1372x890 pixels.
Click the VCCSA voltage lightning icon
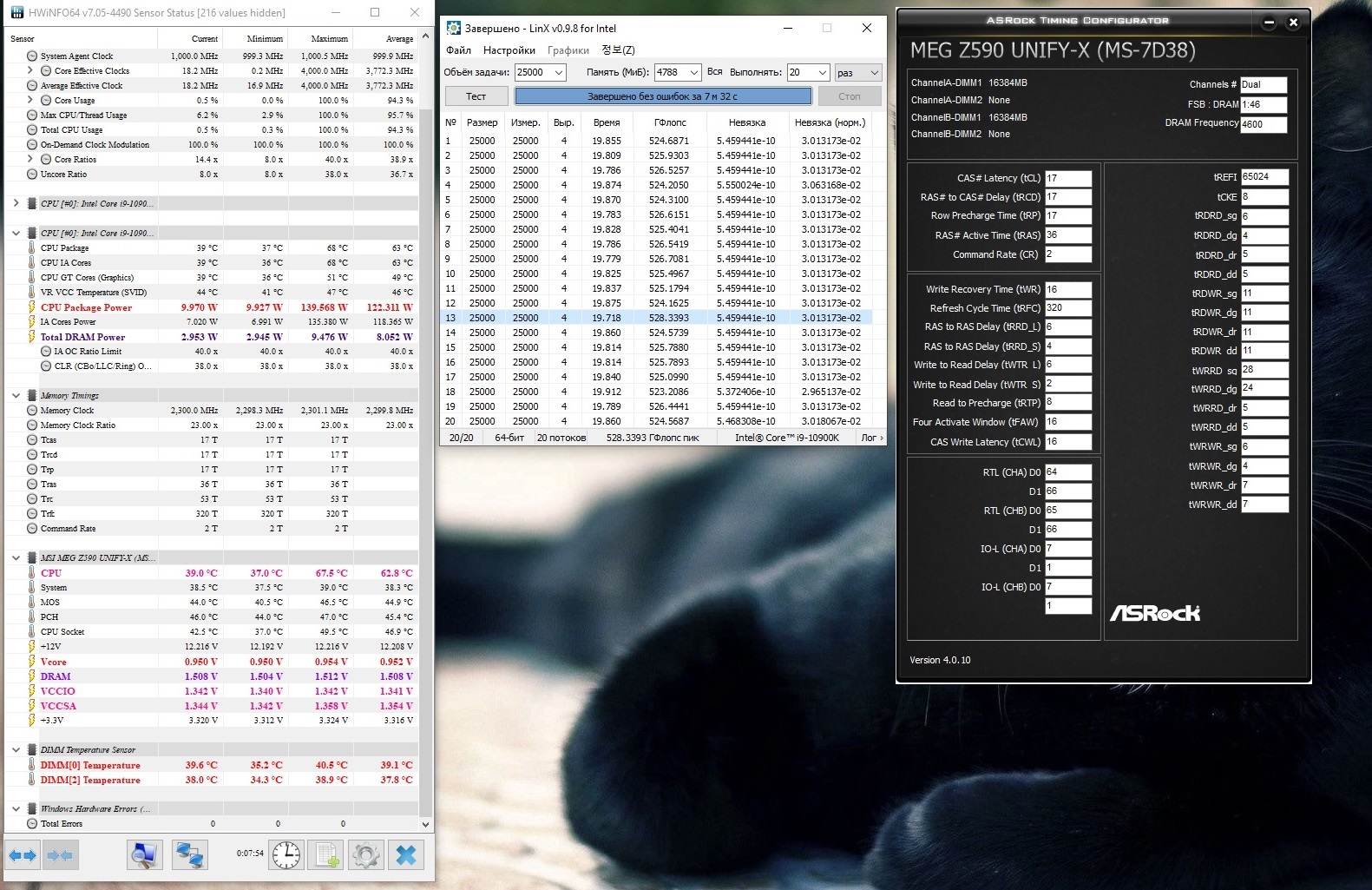[32, 706]
